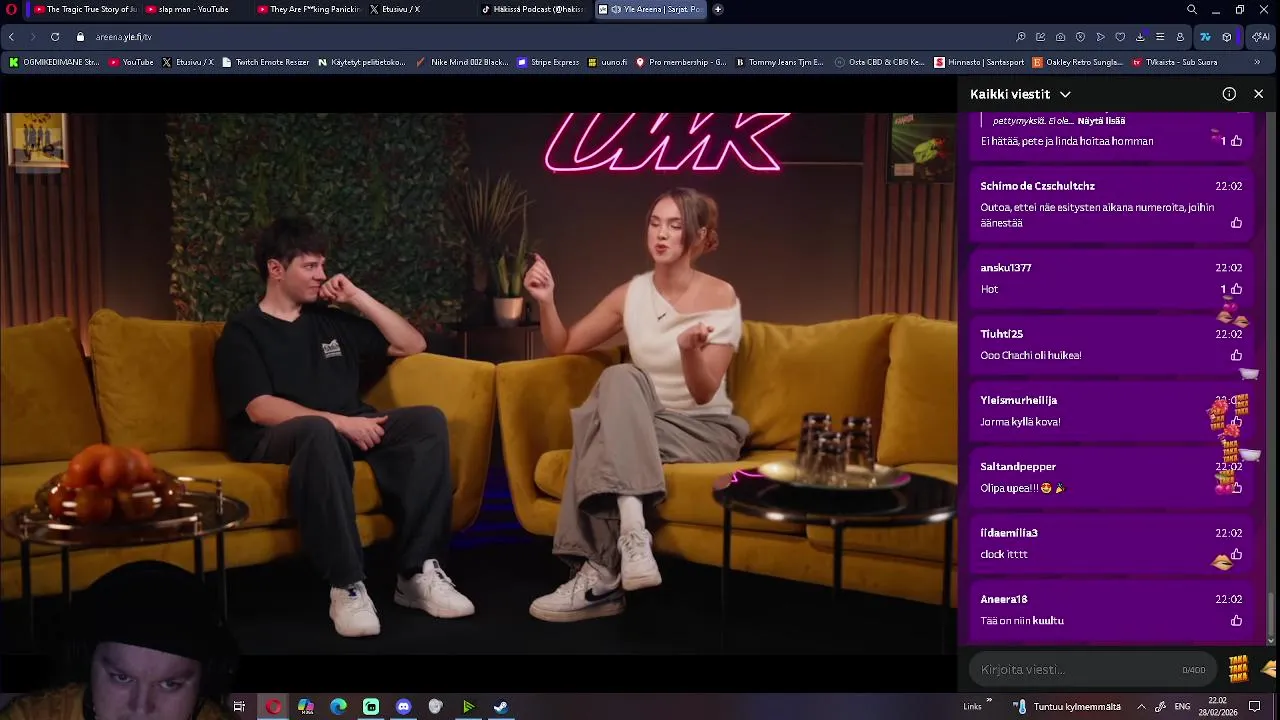Open the Opera menu logo
Screen dimensions: 1280x720
12,9
